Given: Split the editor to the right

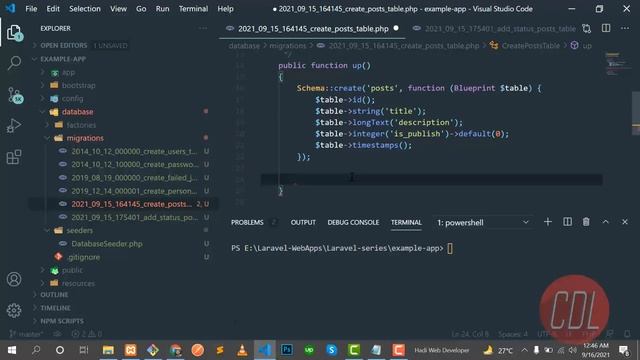Looking at the screenshot, I should [606, 28].
